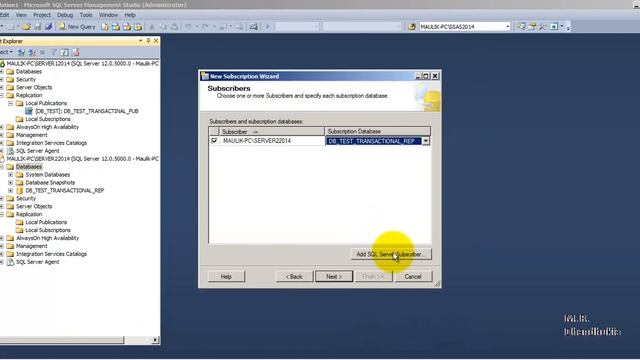Select Local Publications under SERVER22014 Replication
Viewport: 640px width, 360px height.
46,222
